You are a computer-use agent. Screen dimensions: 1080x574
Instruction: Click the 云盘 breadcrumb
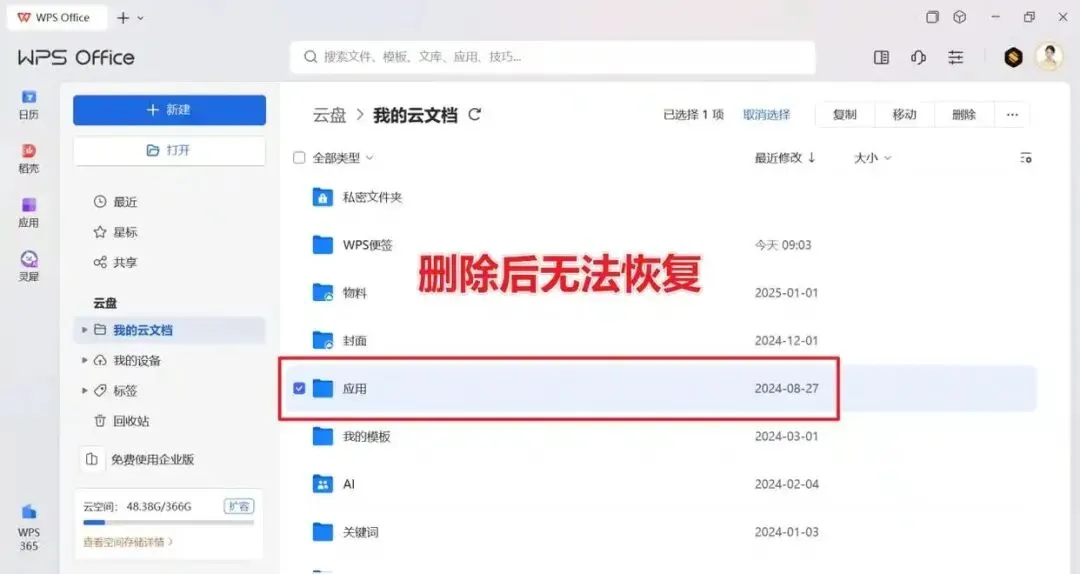pos(329,115)
